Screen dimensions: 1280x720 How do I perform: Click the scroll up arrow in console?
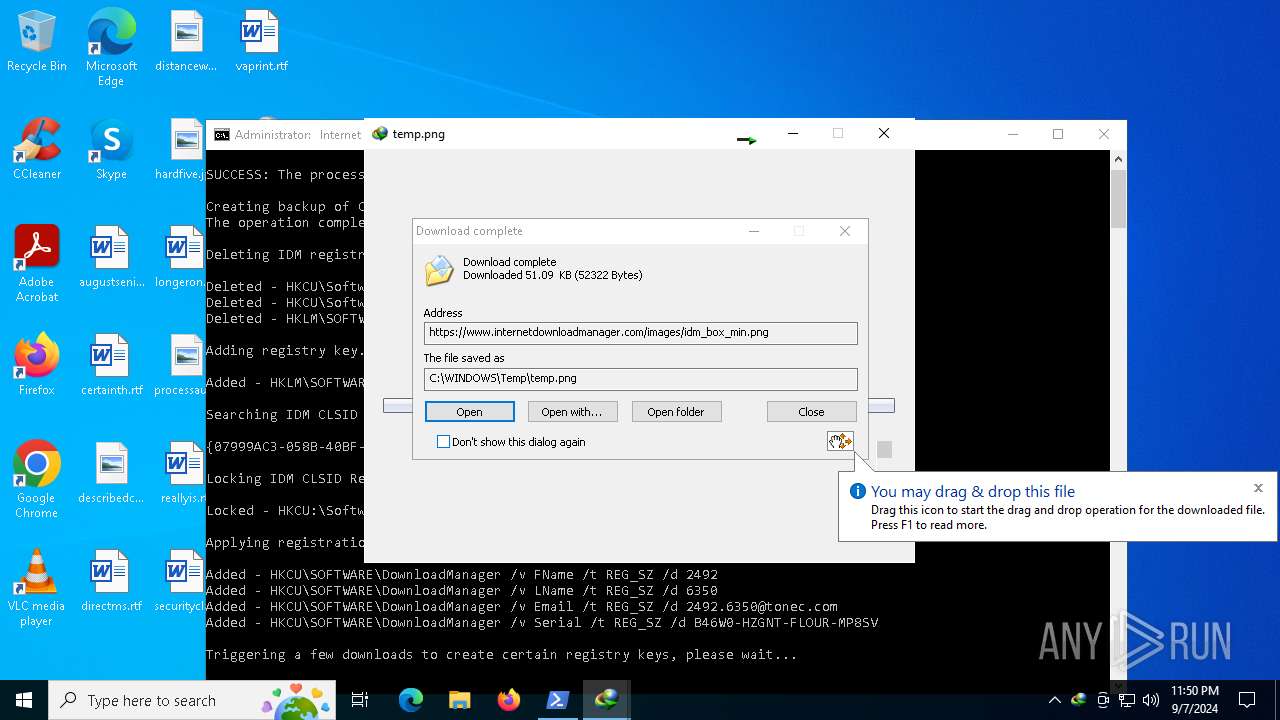[x=1119, y=159]
